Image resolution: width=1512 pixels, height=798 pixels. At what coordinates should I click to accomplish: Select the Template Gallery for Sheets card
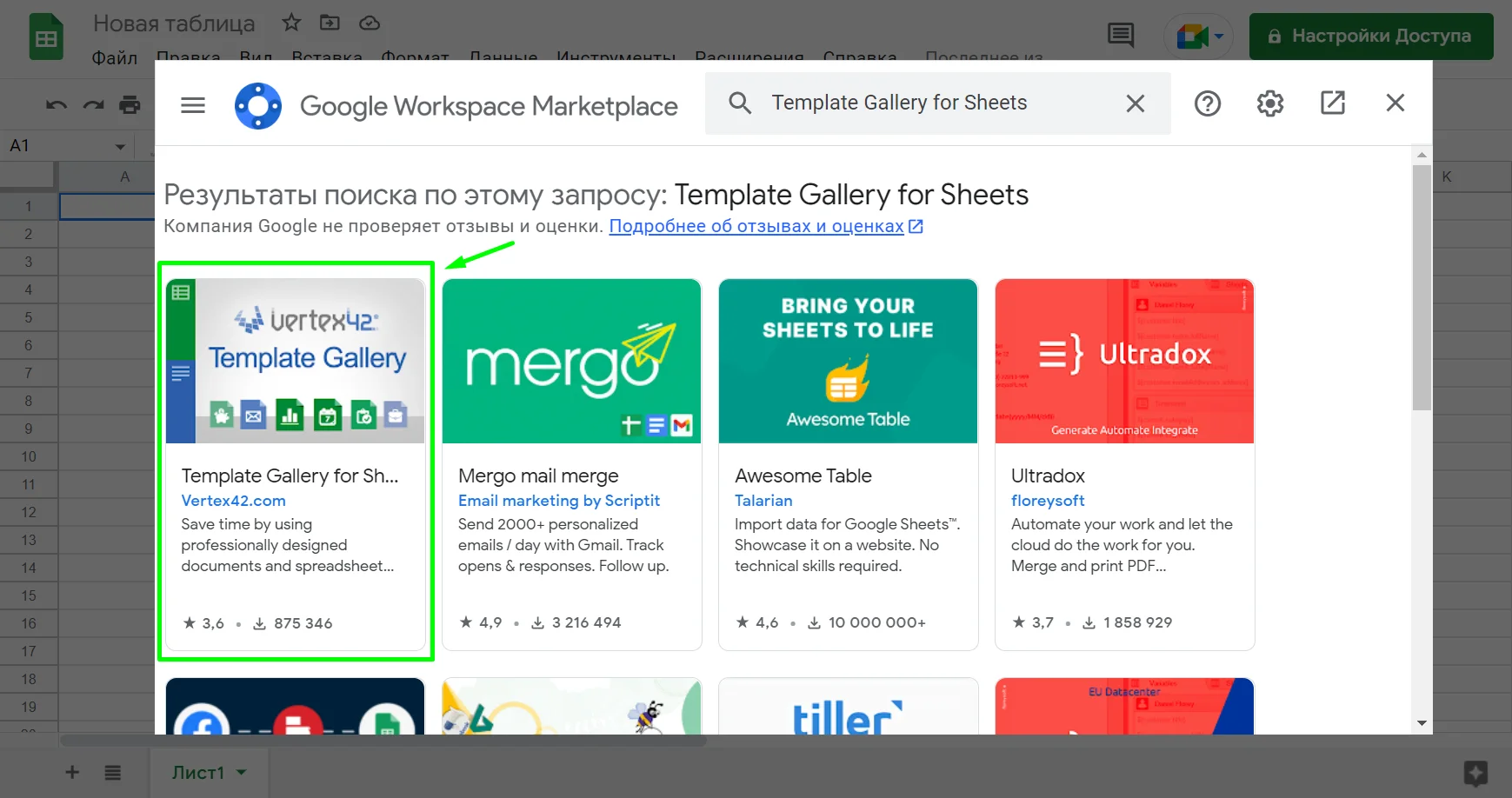coord(296,462)
